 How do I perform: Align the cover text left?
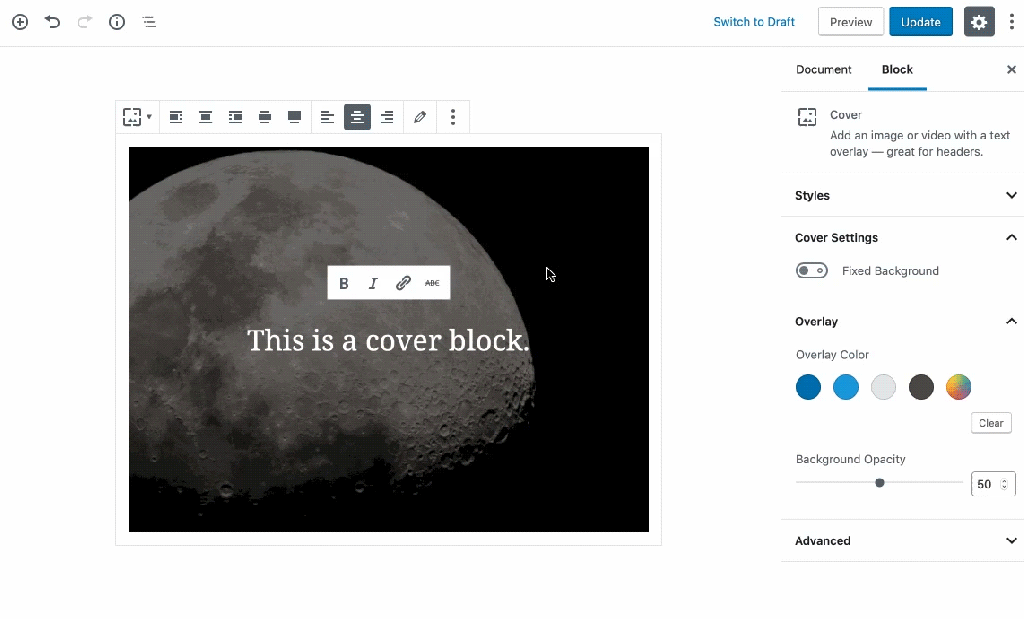click(x=327, y=117)
